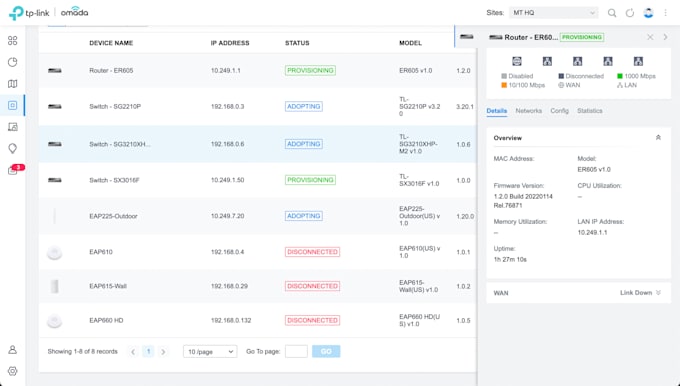Open the Map icon in the sidebar
The width and height of the screenshot is (680, 386).
13,84
